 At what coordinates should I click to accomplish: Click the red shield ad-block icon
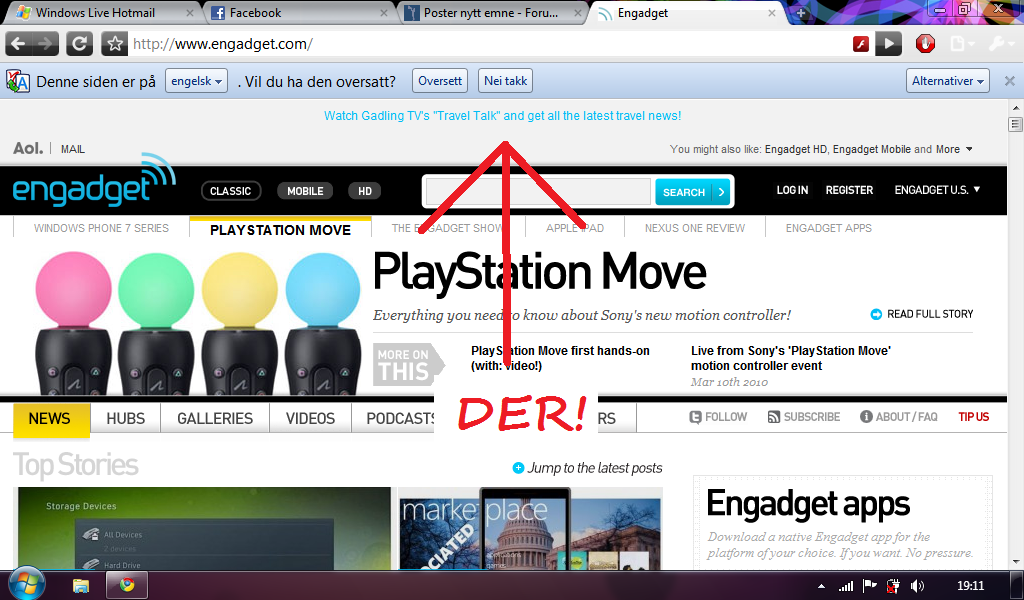click(925, 44)
